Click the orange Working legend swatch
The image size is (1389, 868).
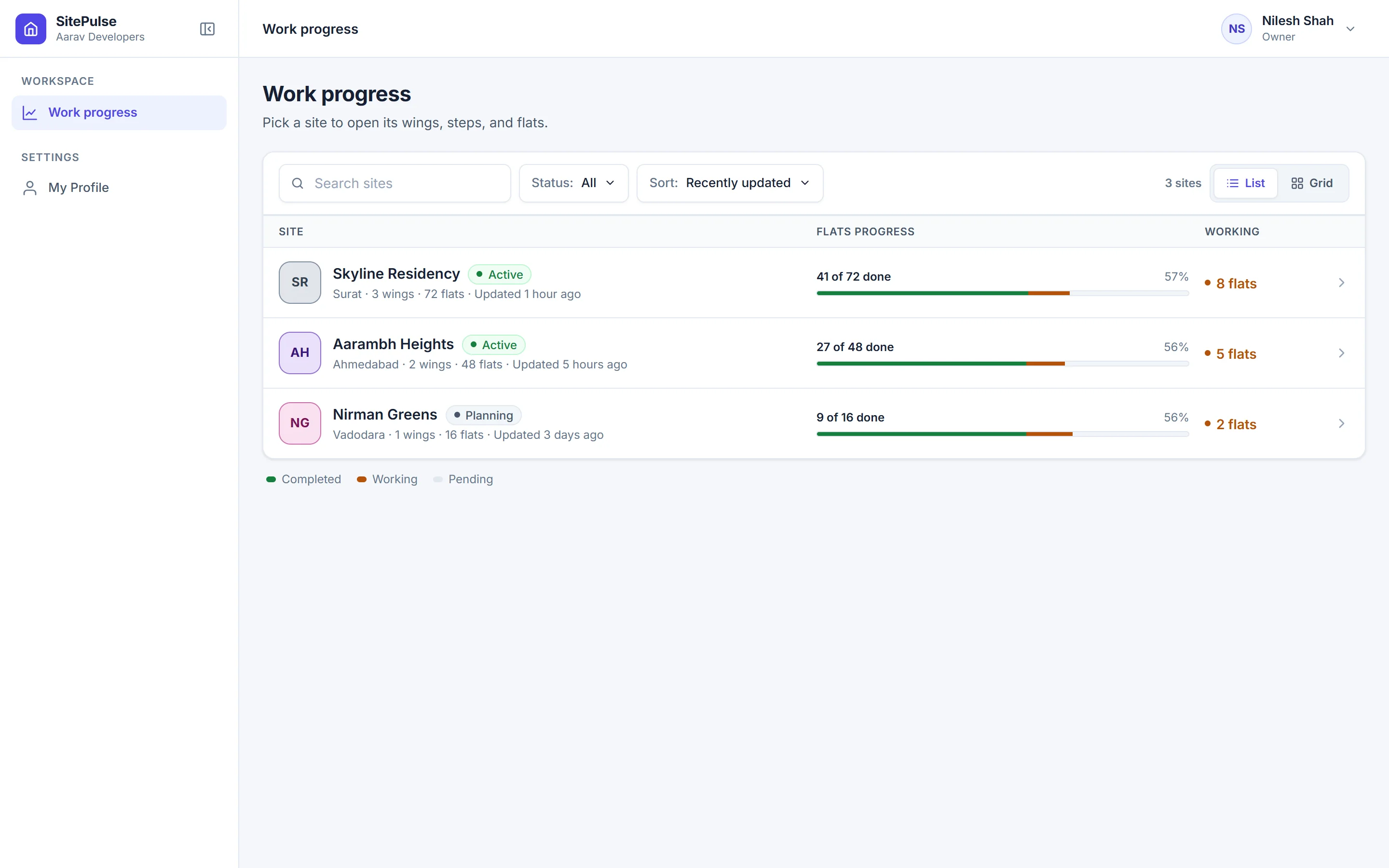(x=362, y=479)
